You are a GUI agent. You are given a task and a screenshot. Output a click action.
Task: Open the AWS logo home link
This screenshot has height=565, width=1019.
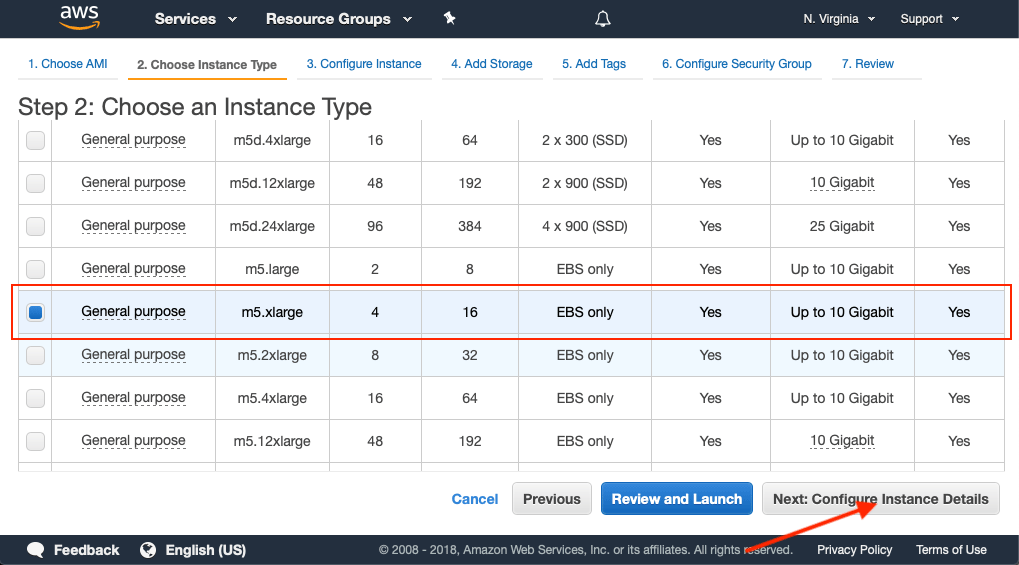click(x=79, y=18)
